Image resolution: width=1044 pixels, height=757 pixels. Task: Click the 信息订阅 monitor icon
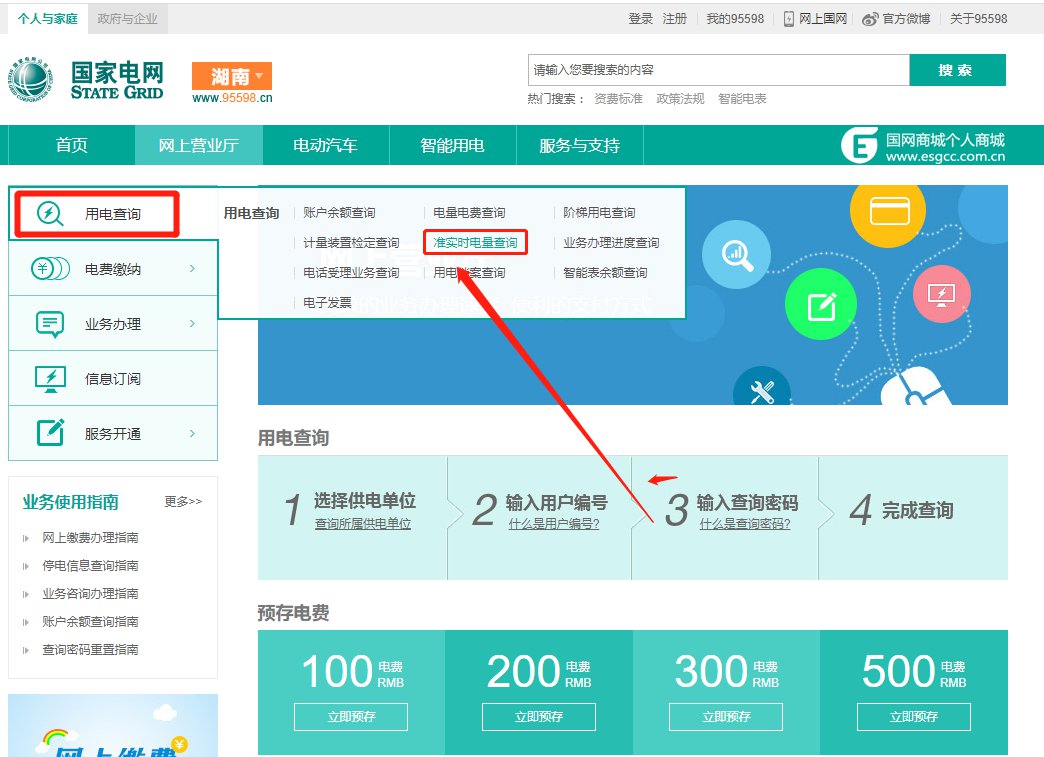50,378
